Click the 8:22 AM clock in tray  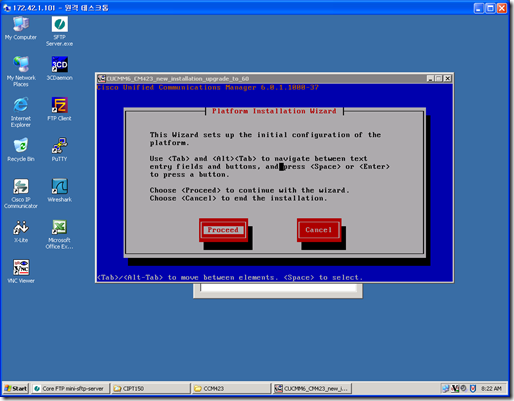click(491, 388)
